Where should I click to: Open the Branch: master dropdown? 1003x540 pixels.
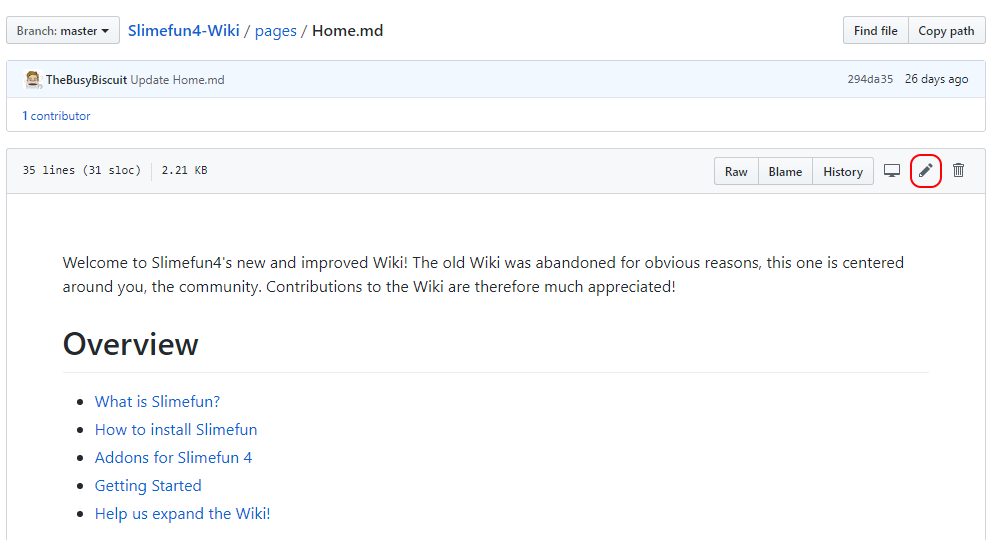click(63, 31)
